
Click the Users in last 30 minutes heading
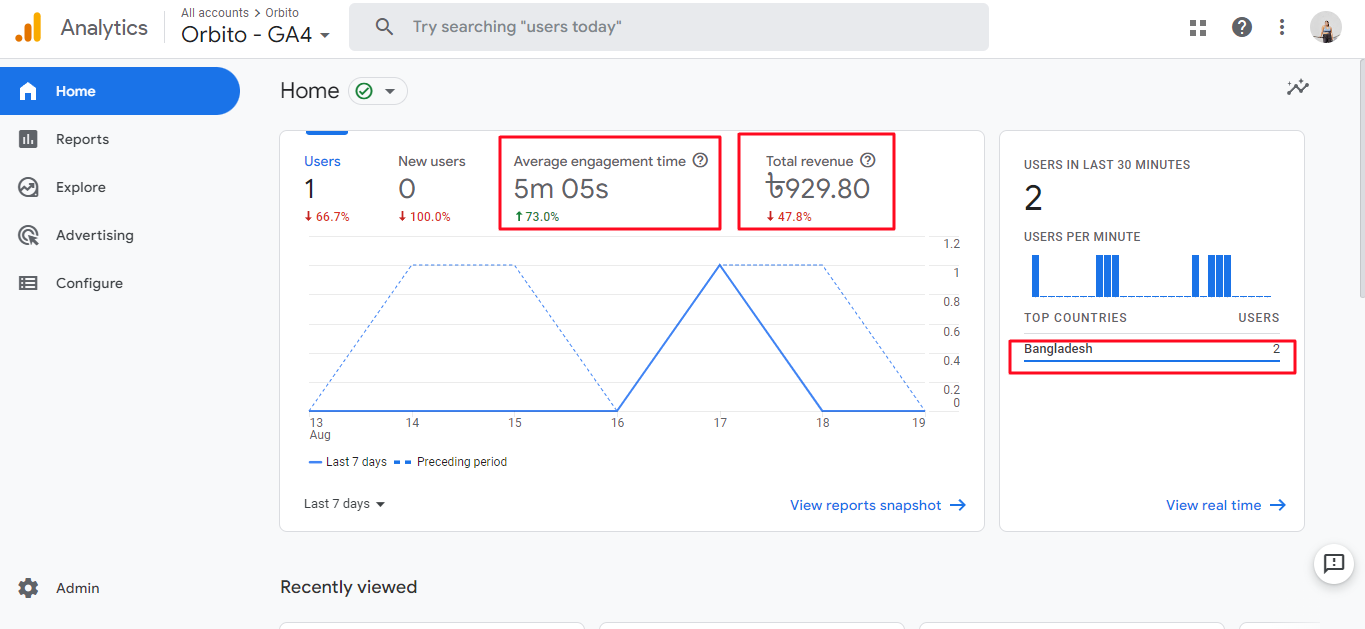click(x=1107, y=165)
